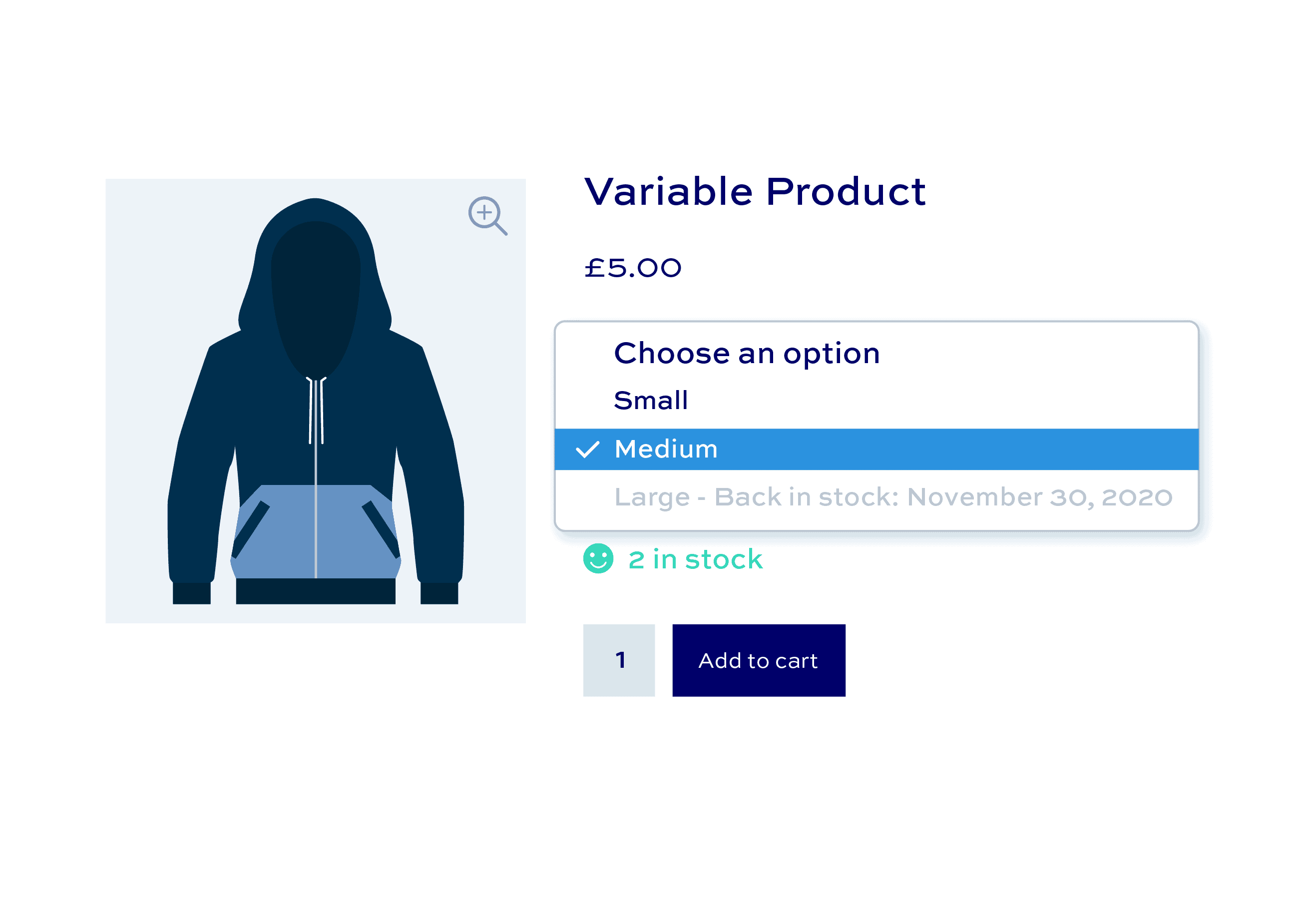Select the Small size option
1300x924 pixels.
tap(876, 401)
